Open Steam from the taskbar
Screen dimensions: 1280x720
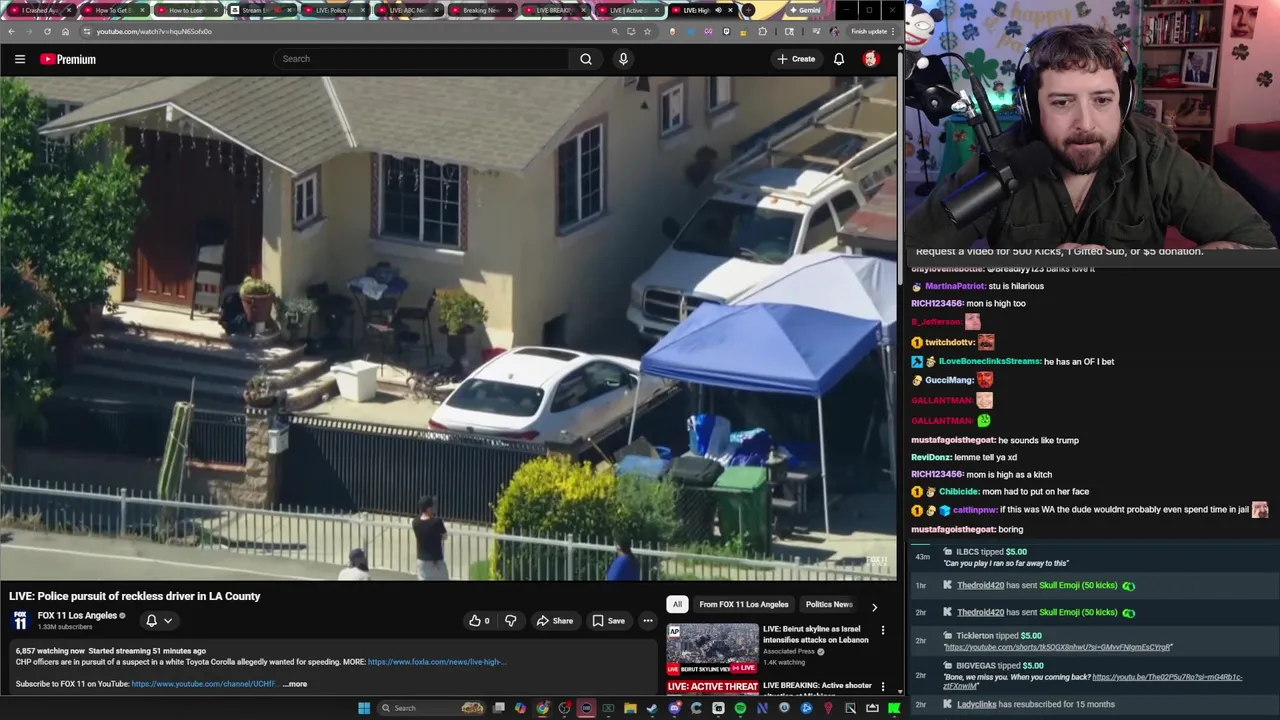click(x=652, y=708)
